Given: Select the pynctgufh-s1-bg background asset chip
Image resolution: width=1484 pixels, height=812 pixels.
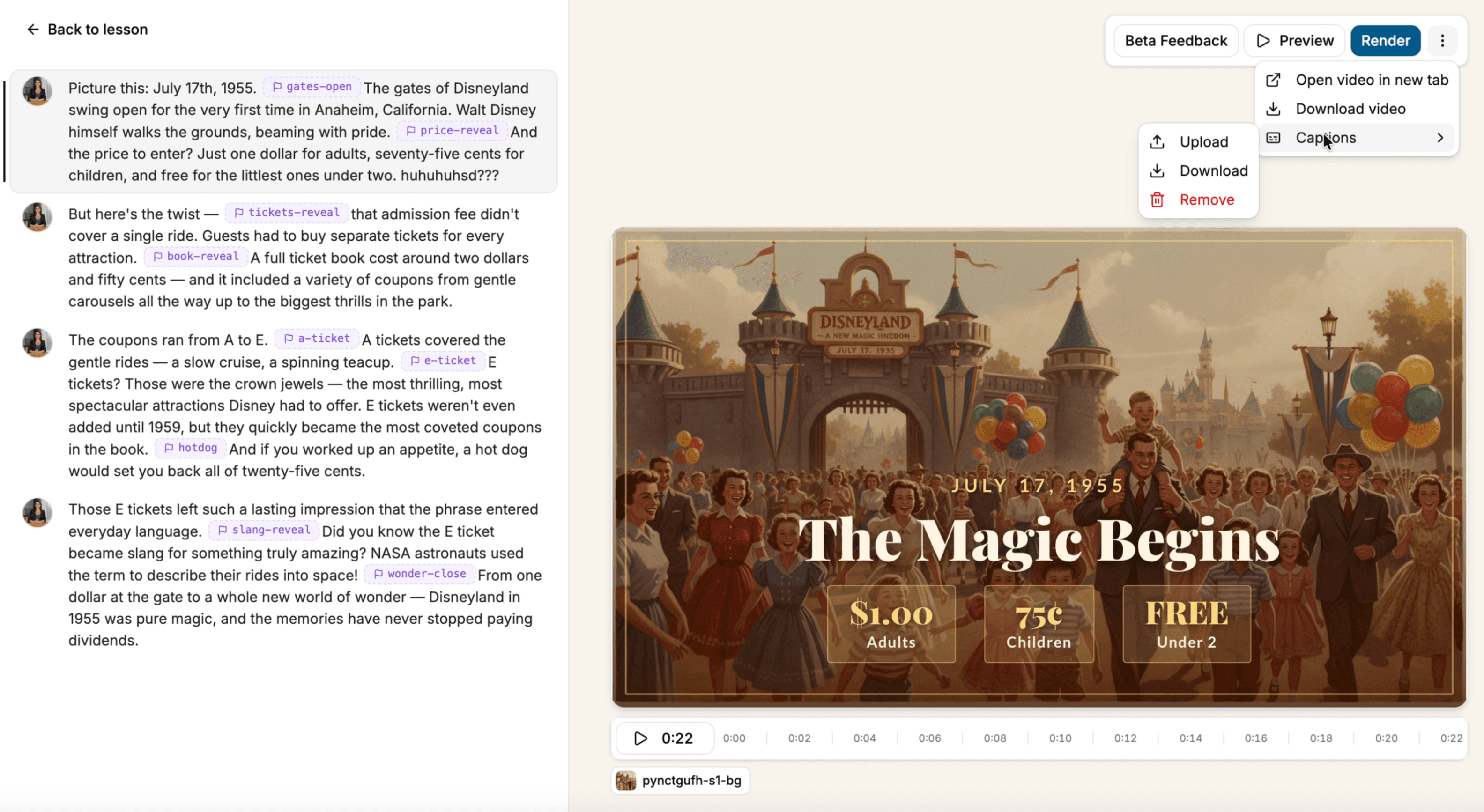Looking at the screenshot, I should 680,780.
